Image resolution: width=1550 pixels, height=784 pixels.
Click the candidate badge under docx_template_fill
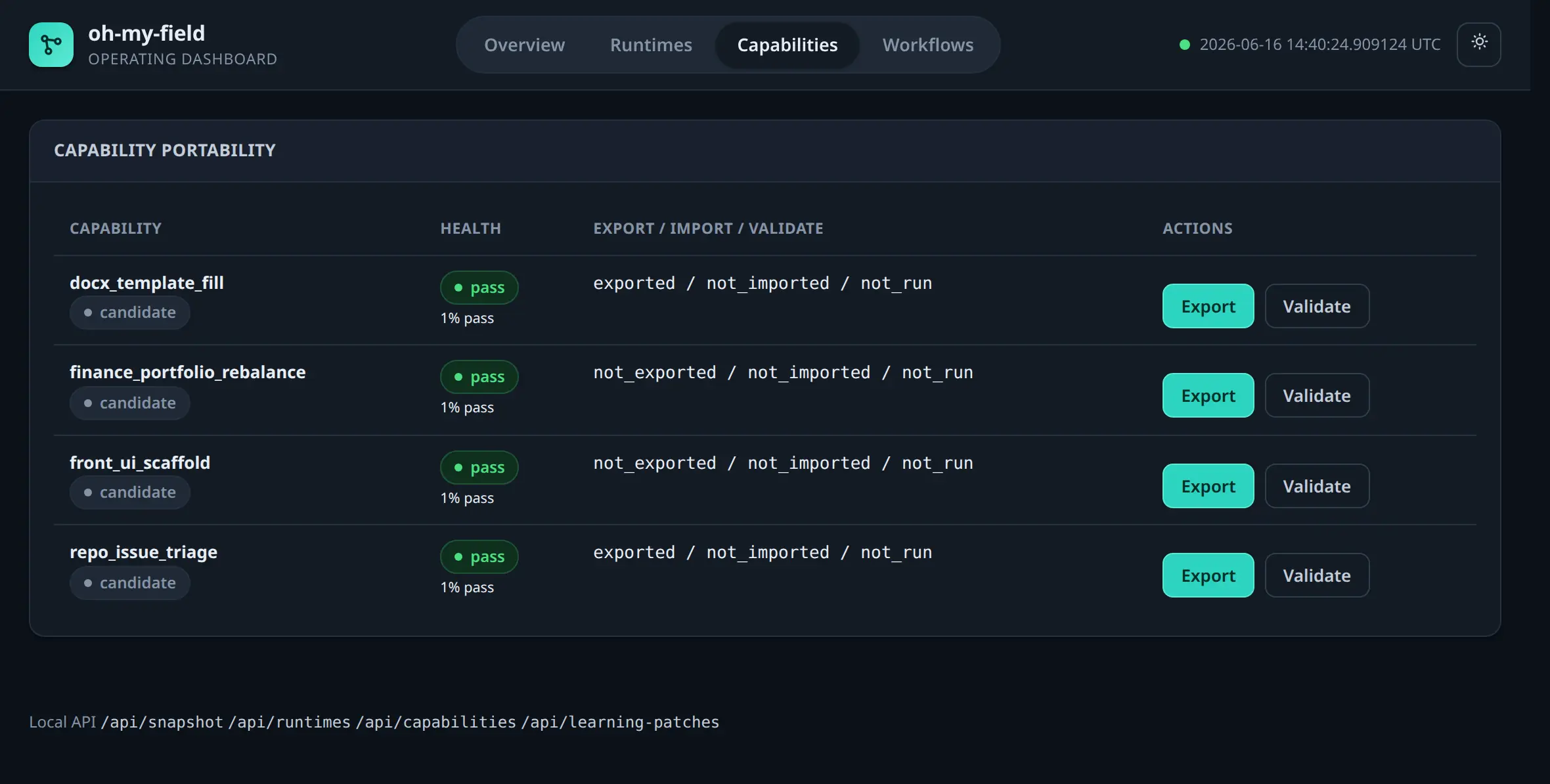[x=130, y=313]
